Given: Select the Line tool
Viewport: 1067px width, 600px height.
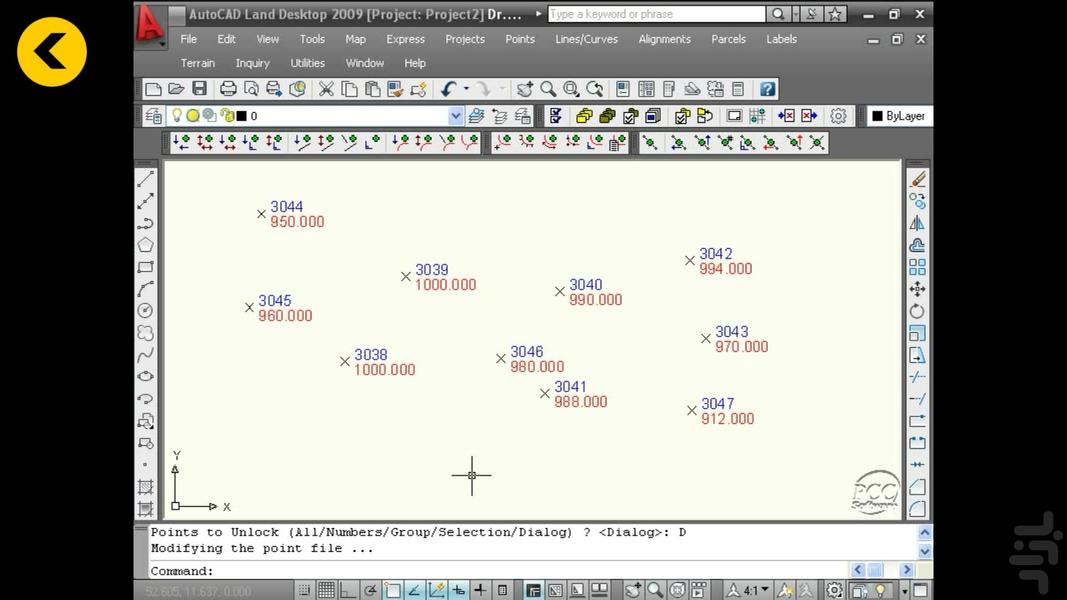Looking at the screenshot, I should pyautogui.click(x=145, y=177).
